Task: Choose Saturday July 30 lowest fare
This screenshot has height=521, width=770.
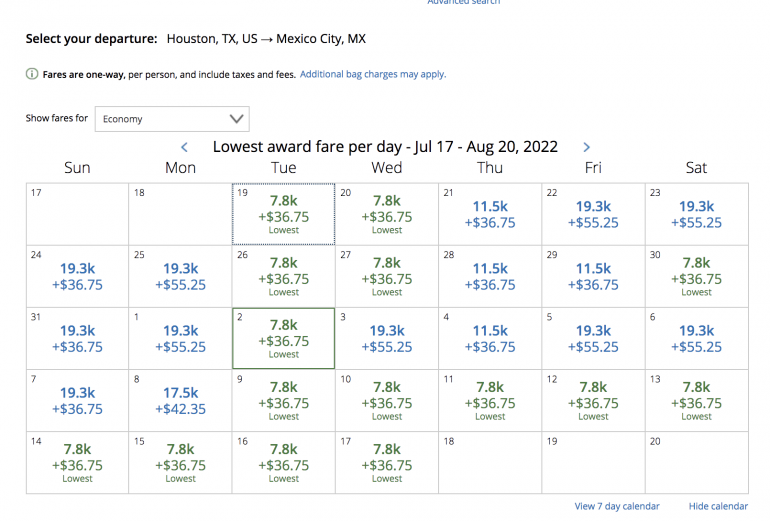Action: [696, 277]
